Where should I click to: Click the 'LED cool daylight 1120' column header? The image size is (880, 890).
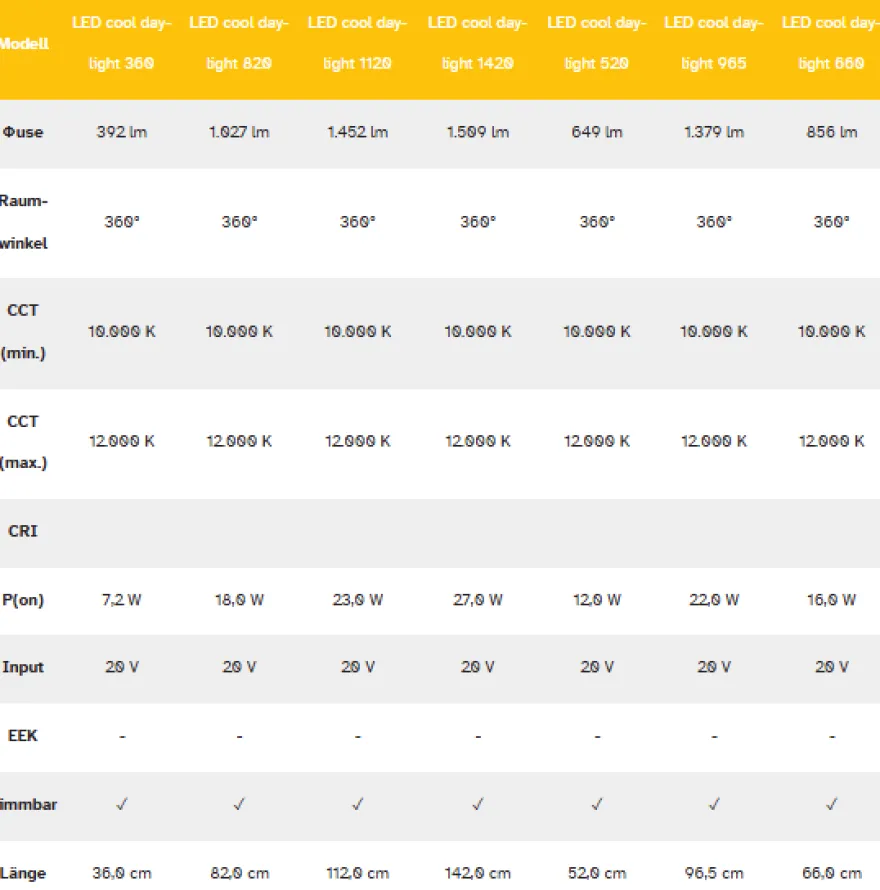[357, 43]
